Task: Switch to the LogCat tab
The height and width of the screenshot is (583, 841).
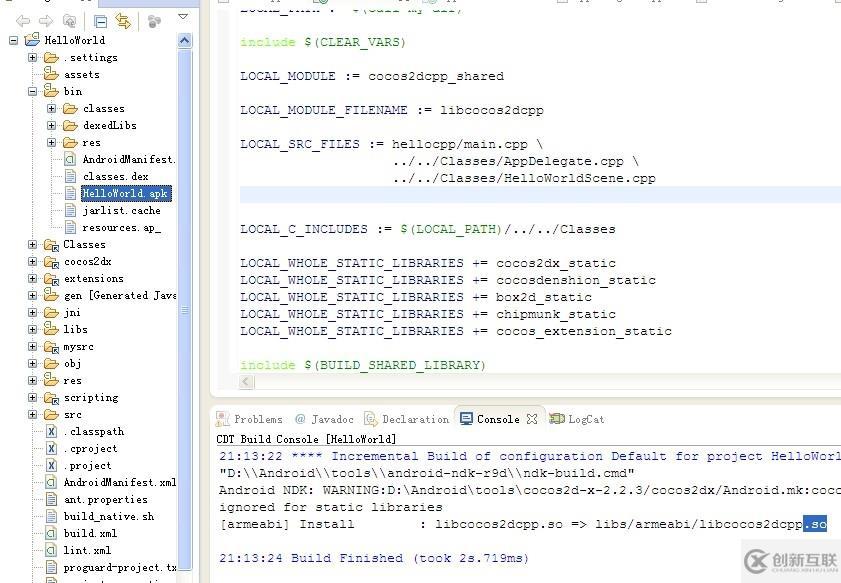Action: click(x=577, y=419)
